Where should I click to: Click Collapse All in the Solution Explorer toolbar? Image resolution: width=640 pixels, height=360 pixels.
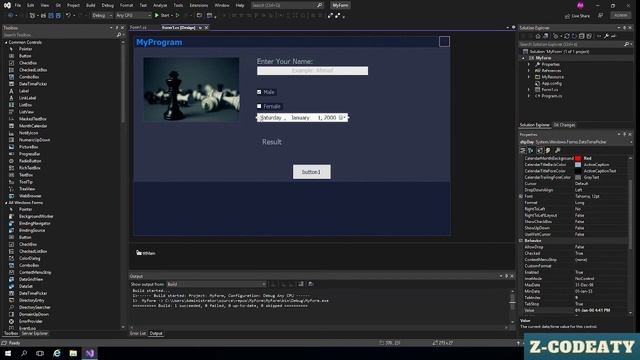click(x=582, y=36)
